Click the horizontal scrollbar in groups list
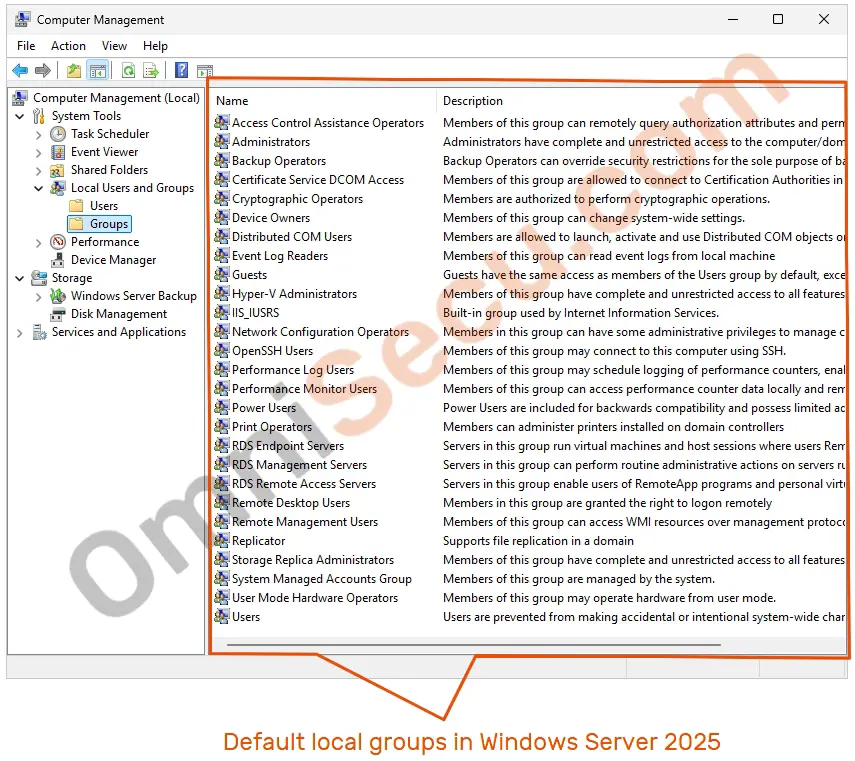This screenshot has width=855, height=761. click(474, 644)
